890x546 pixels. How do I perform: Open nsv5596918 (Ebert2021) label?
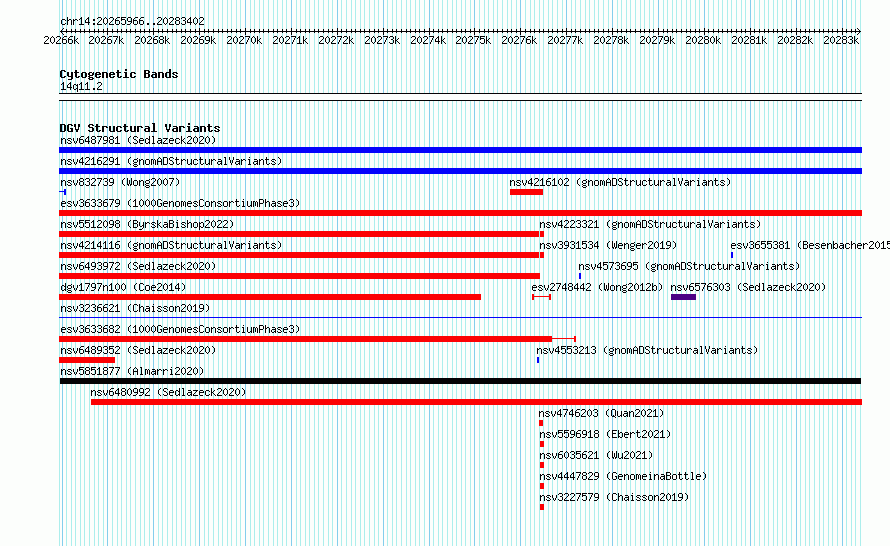pyautogui.click(x=605, y=434)
